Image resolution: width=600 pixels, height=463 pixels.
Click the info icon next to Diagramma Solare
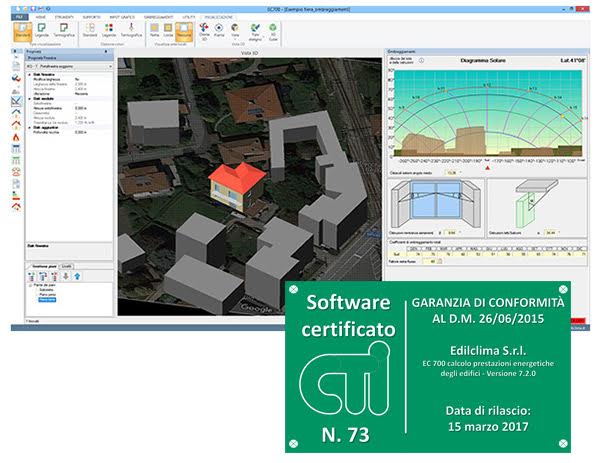coord(421,60)
